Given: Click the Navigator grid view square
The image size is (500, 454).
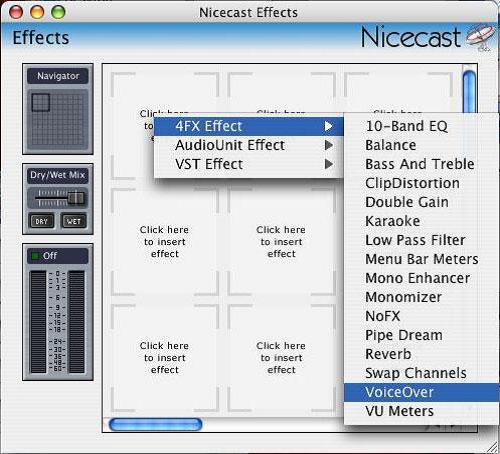Looking at the screenshot, I should click(x=41, y=102).
